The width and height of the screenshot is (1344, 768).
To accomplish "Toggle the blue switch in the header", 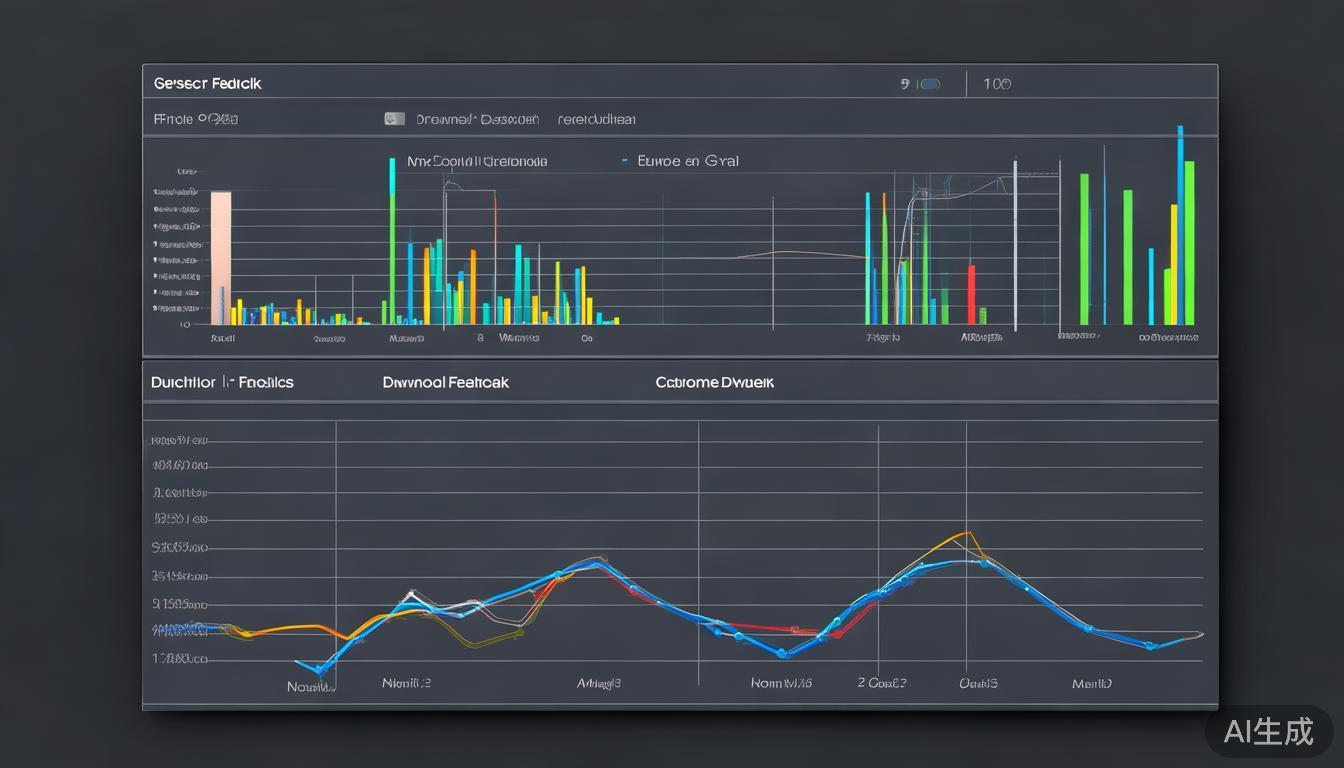I will (929, 84).
